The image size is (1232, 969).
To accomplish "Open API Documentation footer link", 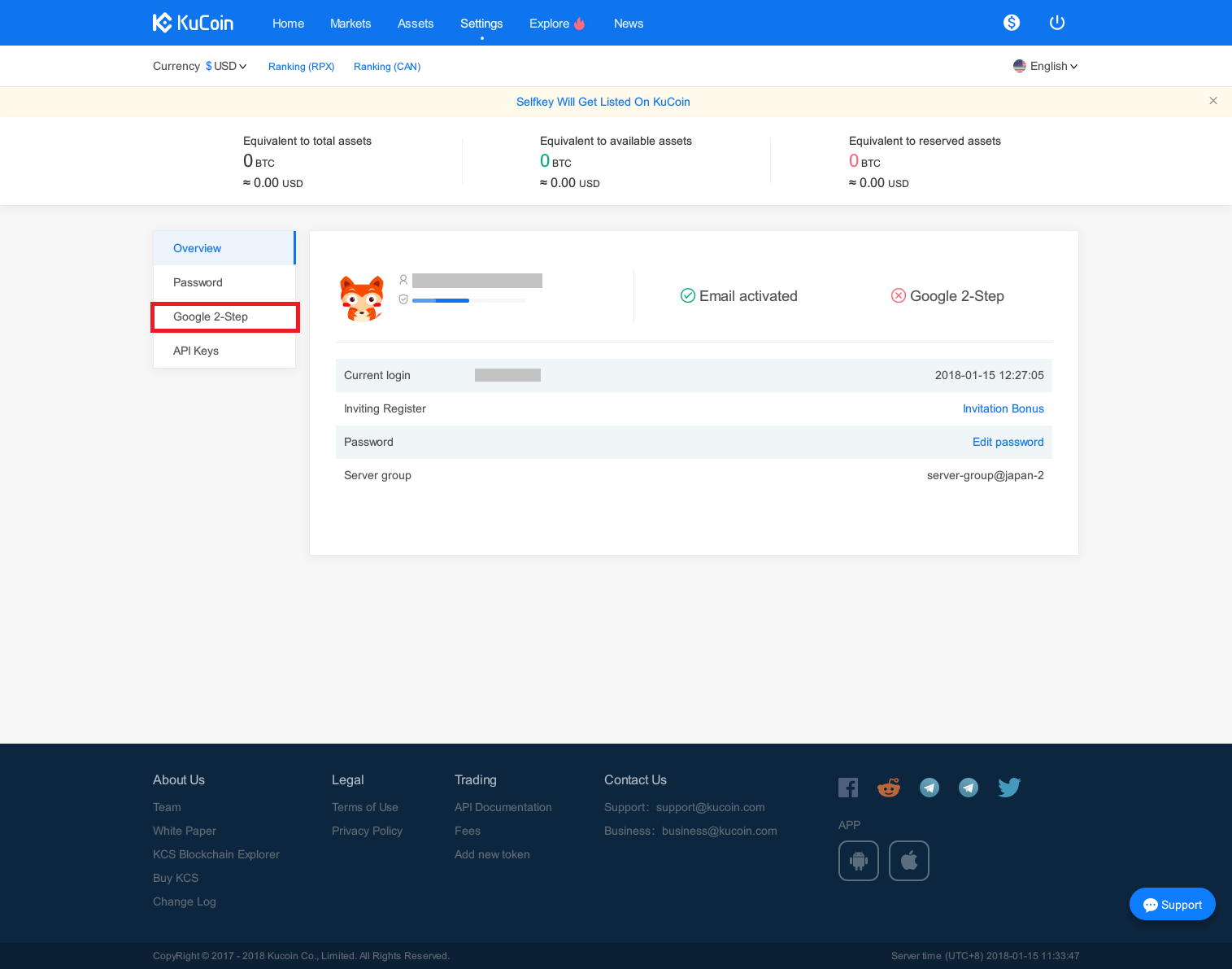I will tap(503, 807).
